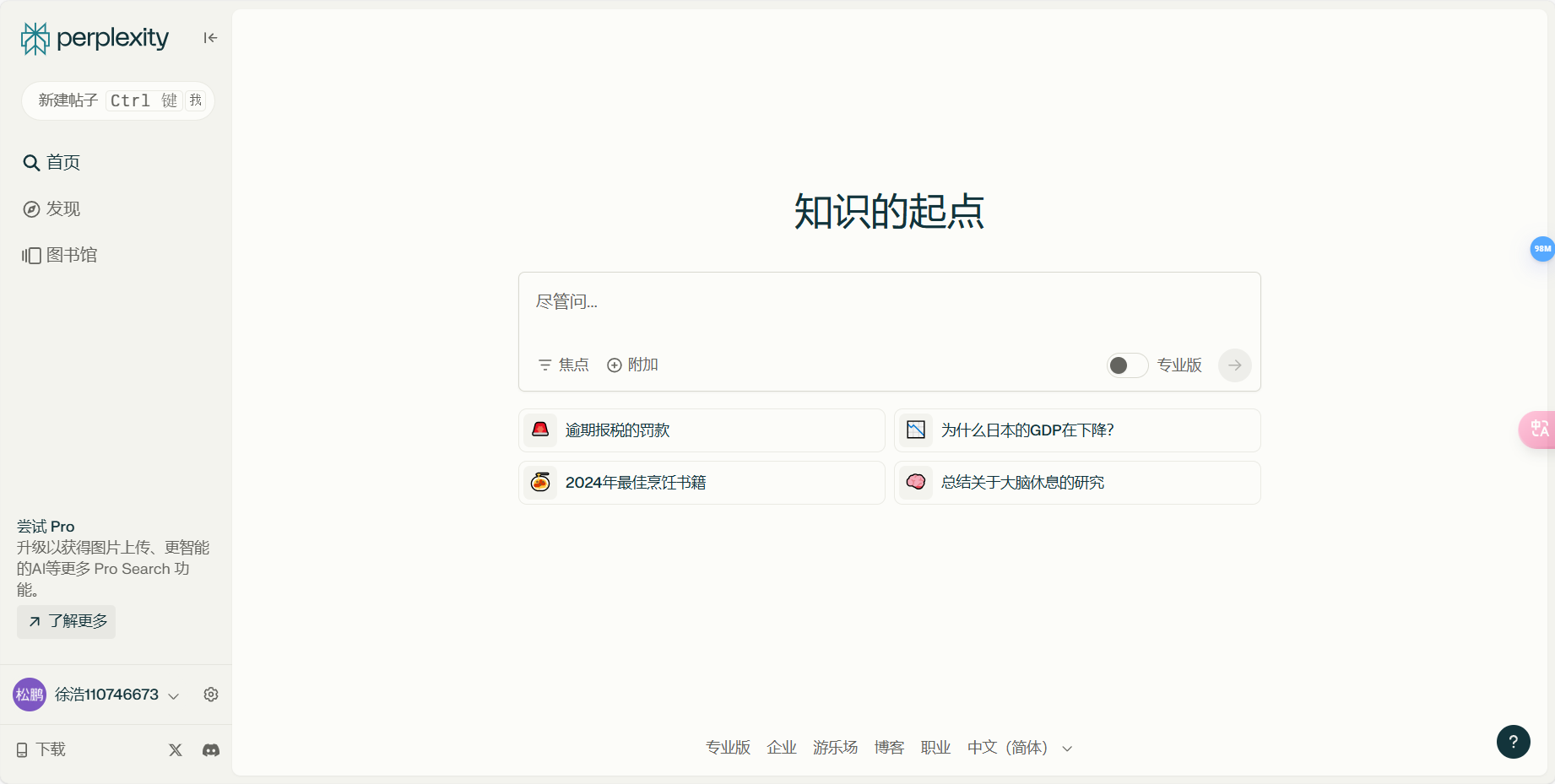Open the 首页 search page from the sidebar
The height and width of the screenshot is (784, 1555).
(62, 162)
